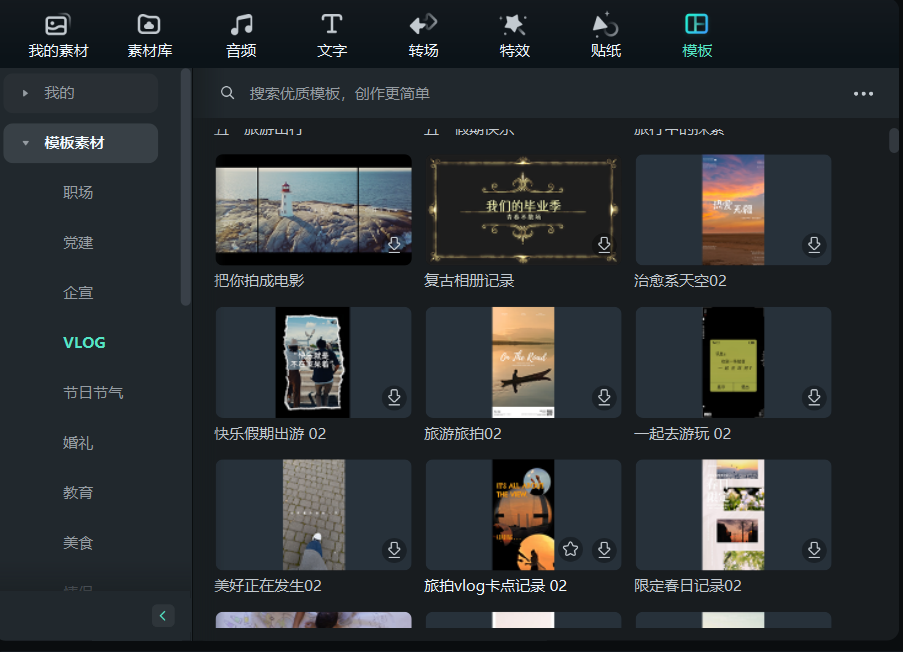Image resolution: width=903 pixels, height=652 pixels.
Task: Switch to 我的素材 panel
Action: click(x=56, y=34)
